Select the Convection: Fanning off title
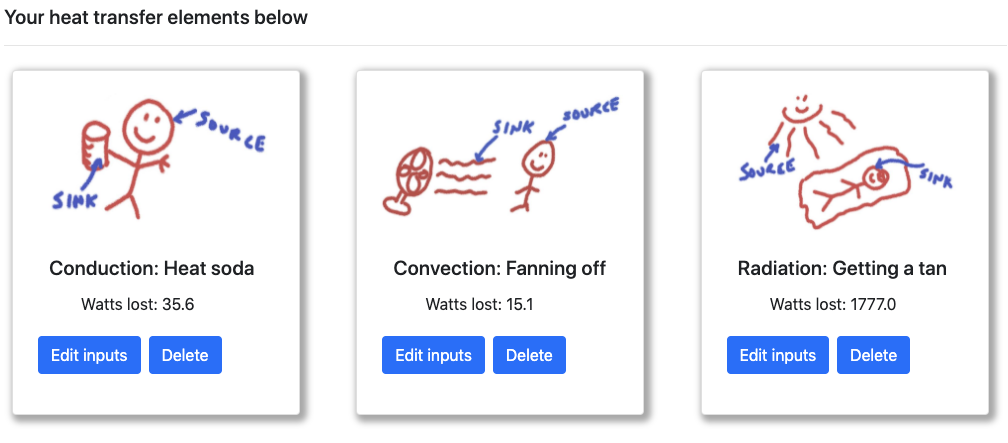 (500, 268)
